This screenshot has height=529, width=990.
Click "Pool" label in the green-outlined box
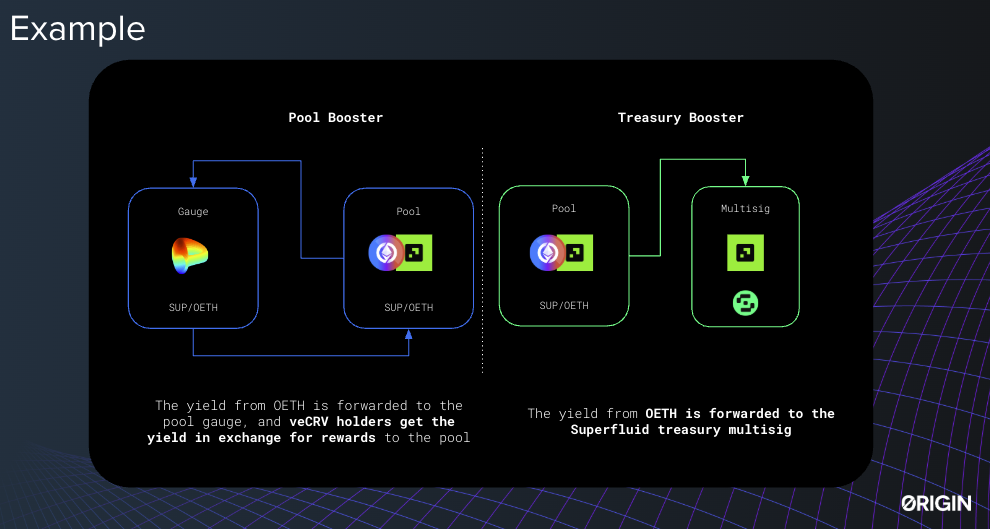coord(564,208)
